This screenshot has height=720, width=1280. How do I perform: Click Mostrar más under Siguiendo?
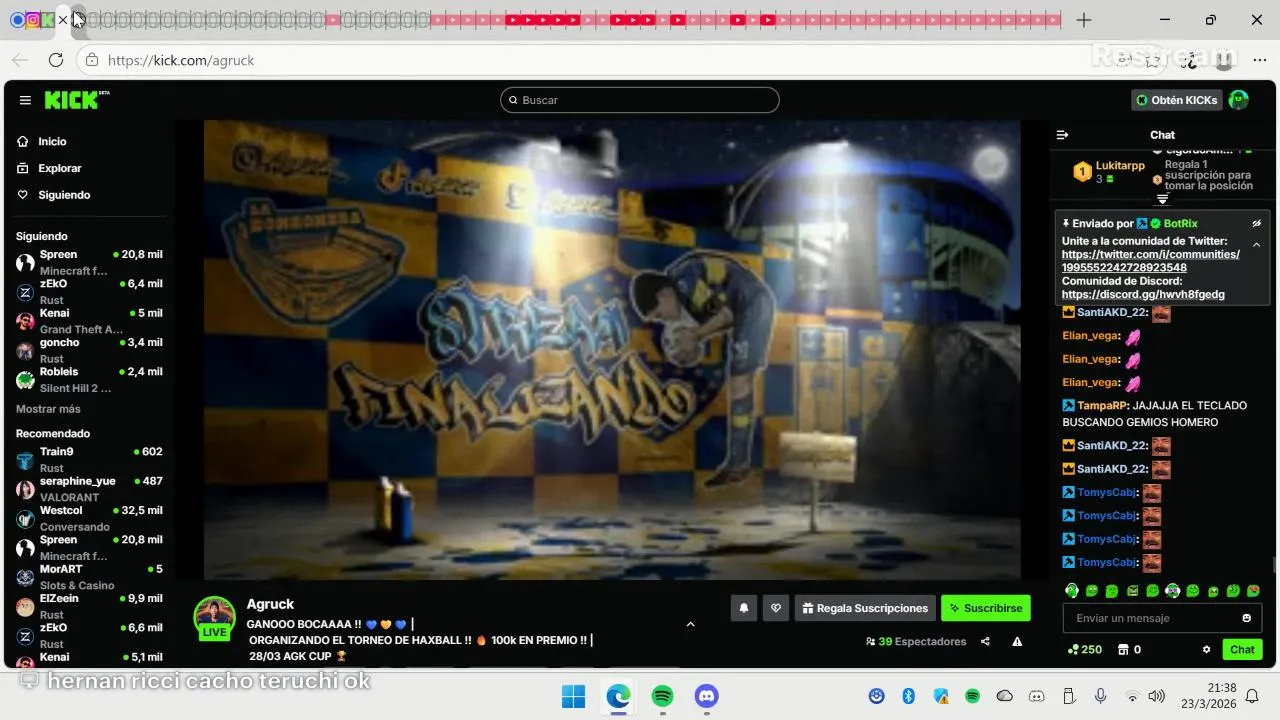48,409
